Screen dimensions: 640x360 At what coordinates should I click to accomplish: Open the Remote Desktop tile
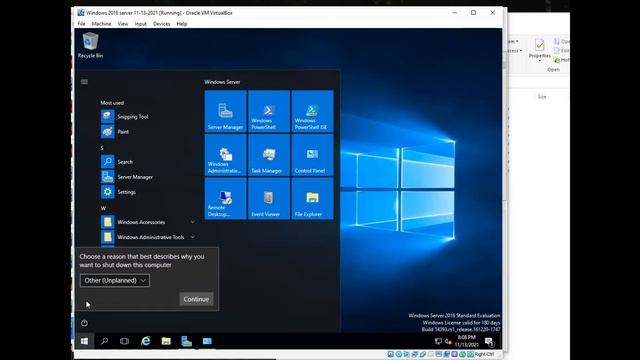click(x=225, y=199)
